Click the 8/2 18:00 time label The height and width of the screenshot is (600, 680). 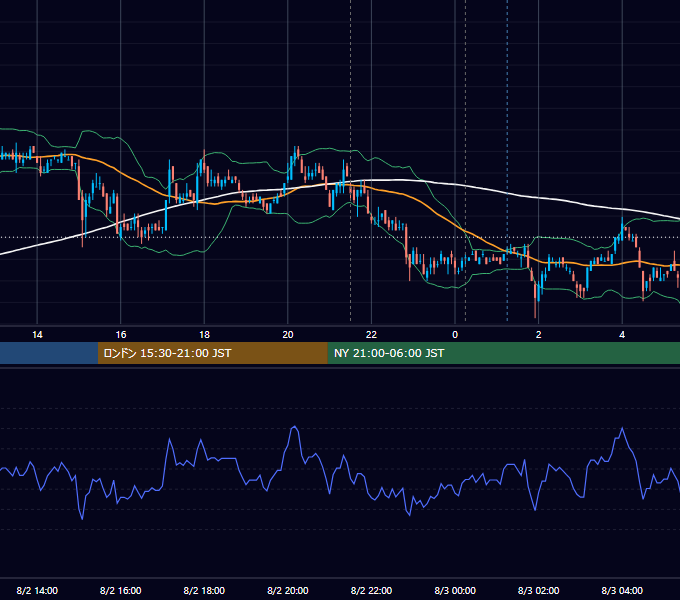[x=204, y=590]
